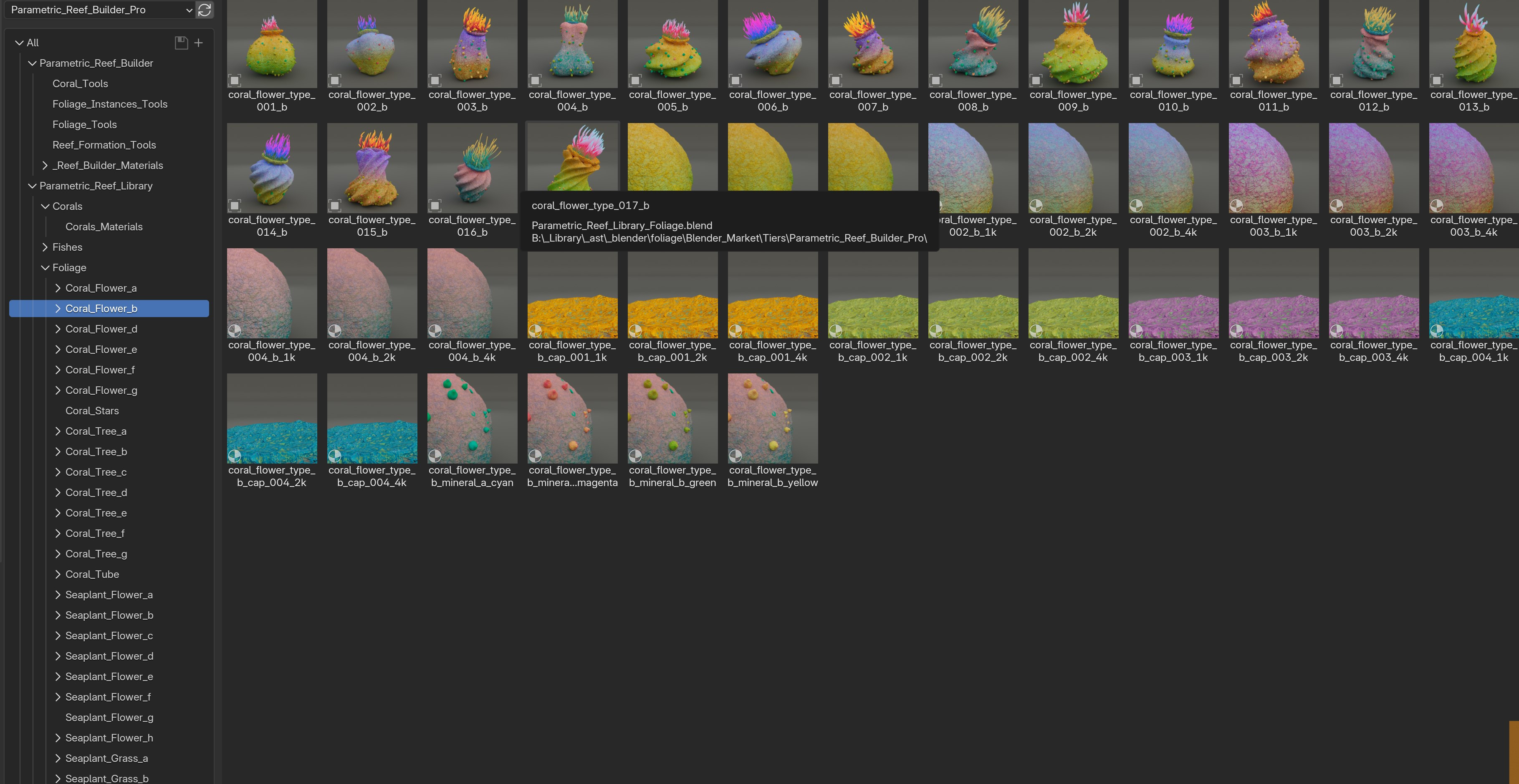Click collection icon on coral_flower_type_014_b
This screenshot has width=1519, height=784.
pyautogui.click(x=235, y=205)
